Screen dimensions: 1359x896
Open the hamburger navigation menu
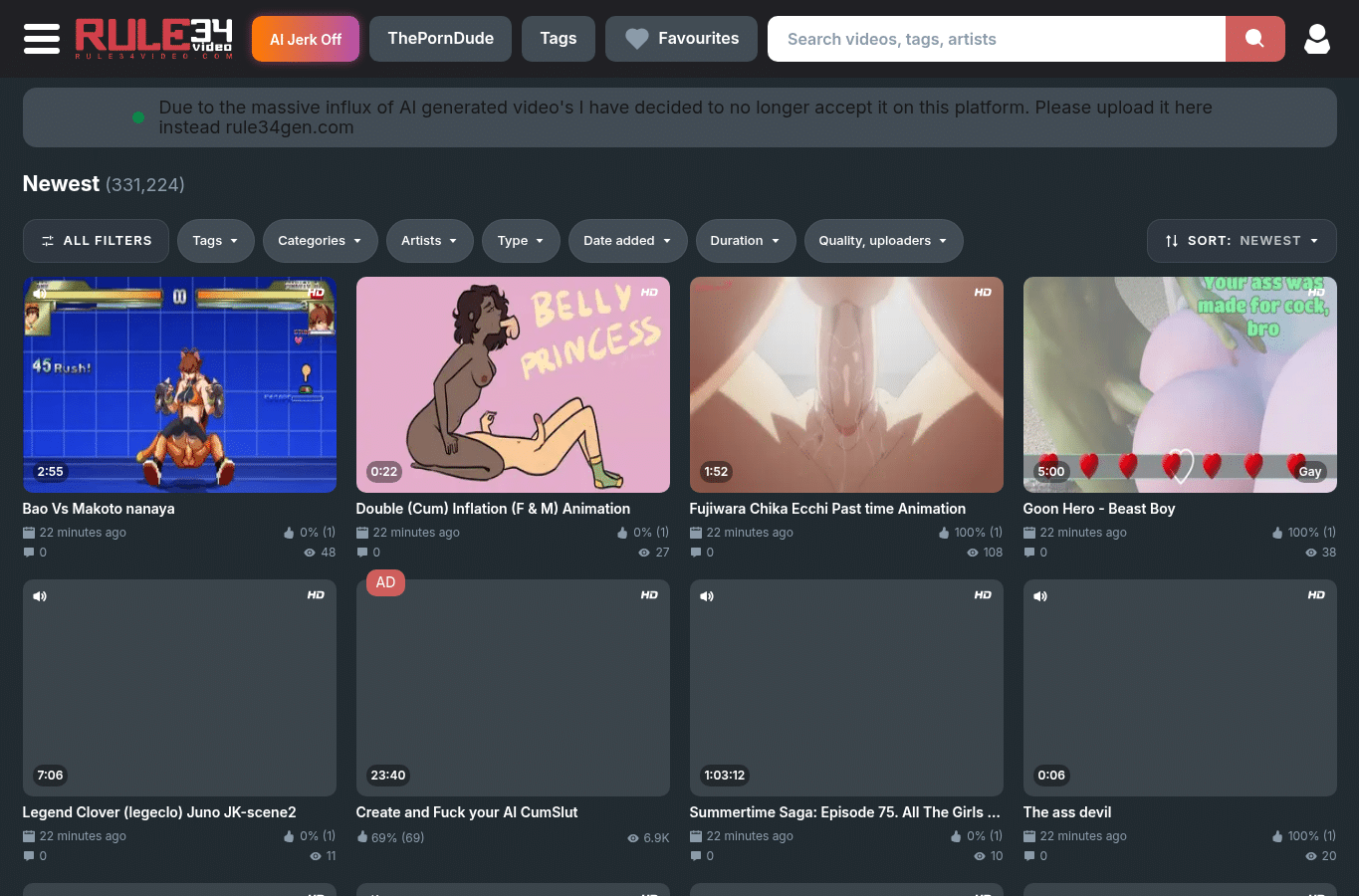[x=42, y=39]
